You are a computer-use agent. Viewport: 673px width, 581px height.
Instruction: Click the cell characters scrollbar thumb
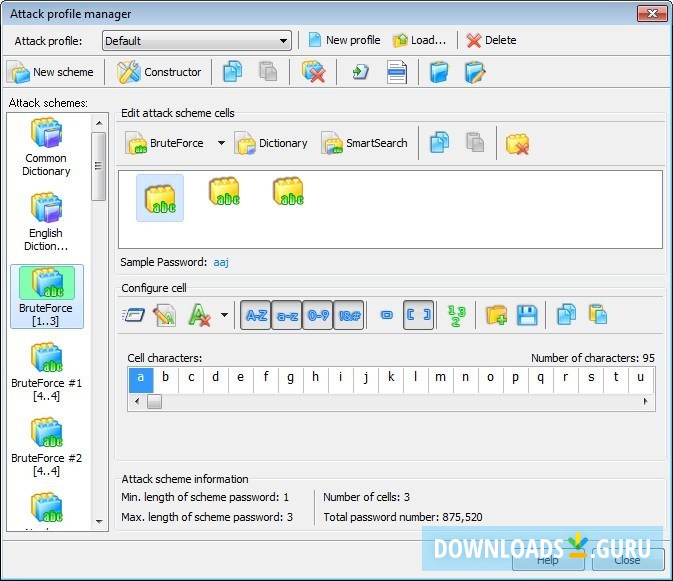pyautogui.click(x=155, y=402)
